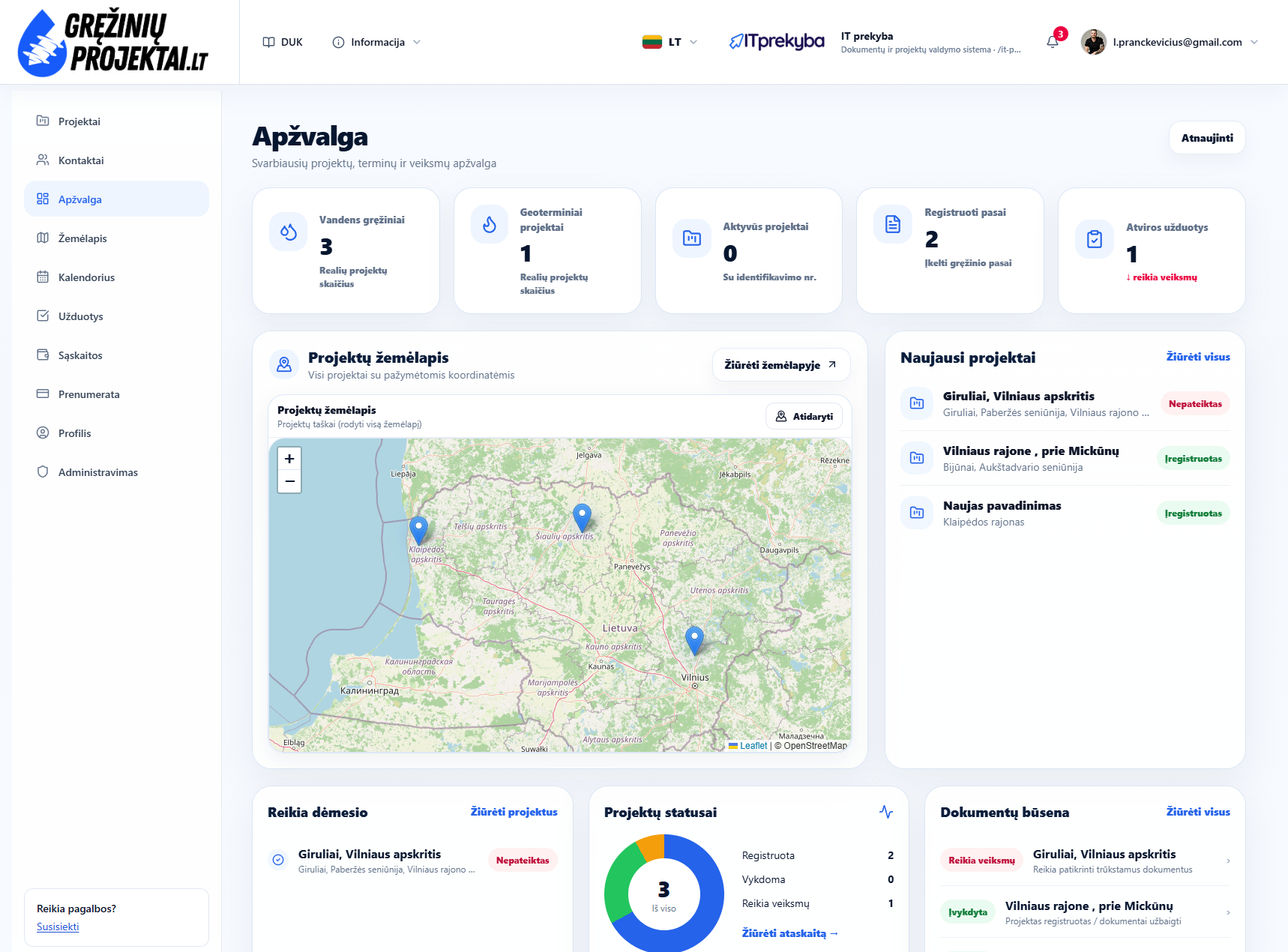Click Giruliai title in Reikia dėmesio
Screen dimensions: 1288x952
click(x=370, y=855)
